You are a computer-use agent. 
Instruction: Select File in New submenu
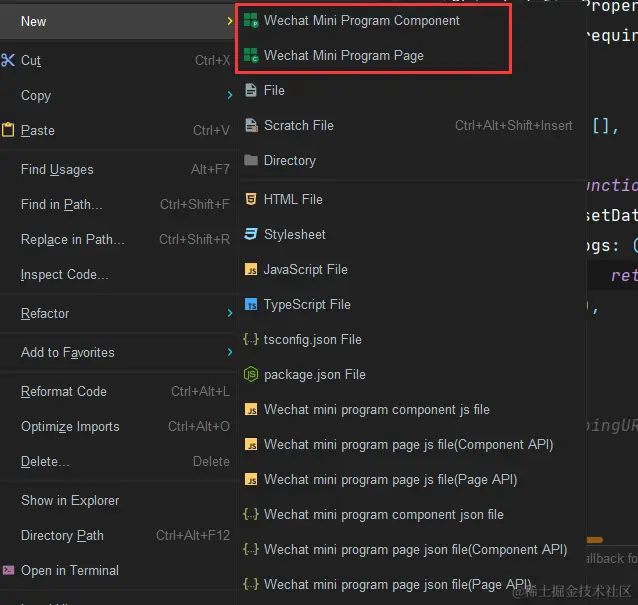tap(412, 90)
